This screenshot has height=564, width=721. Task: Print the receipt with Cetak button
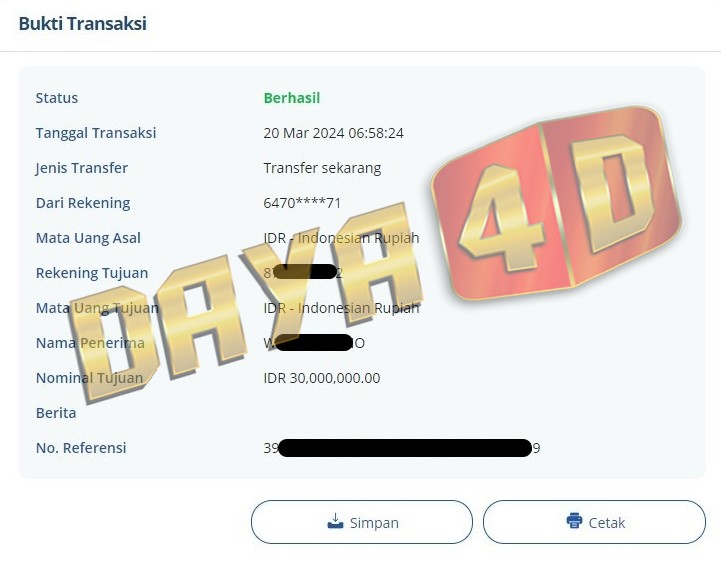tap(594, 522)
